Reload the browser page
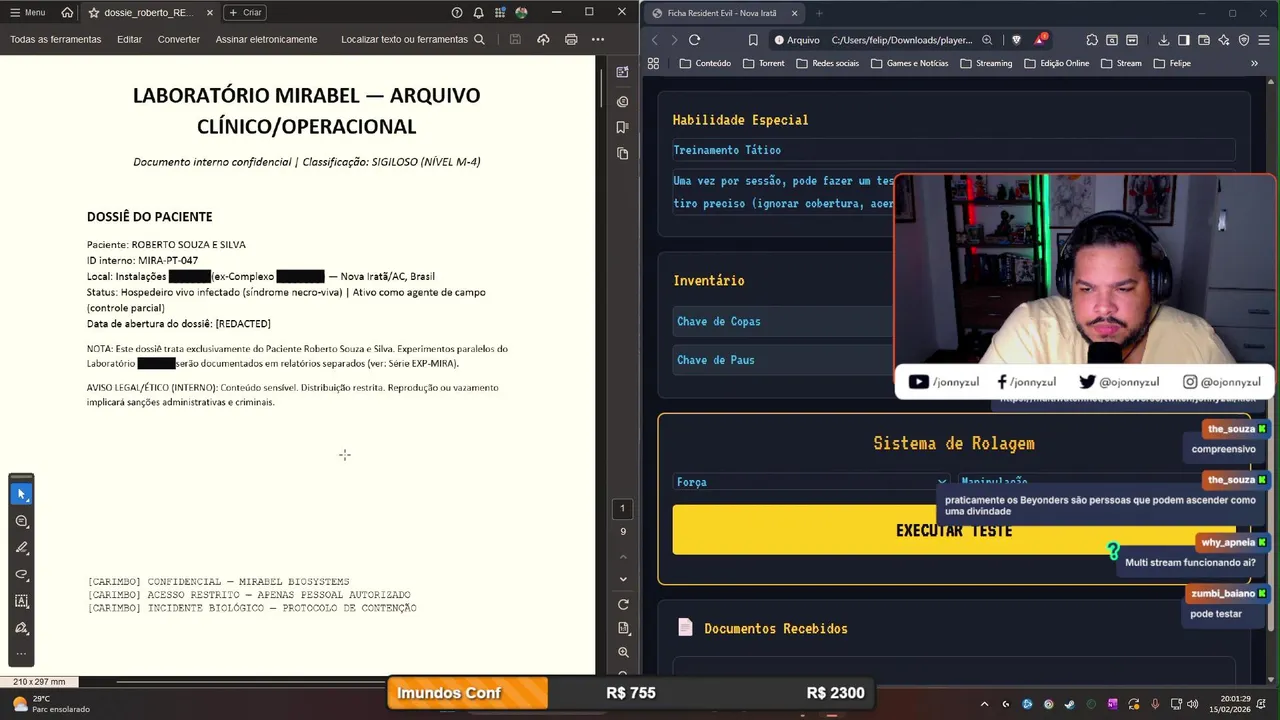 coord(694,40)
